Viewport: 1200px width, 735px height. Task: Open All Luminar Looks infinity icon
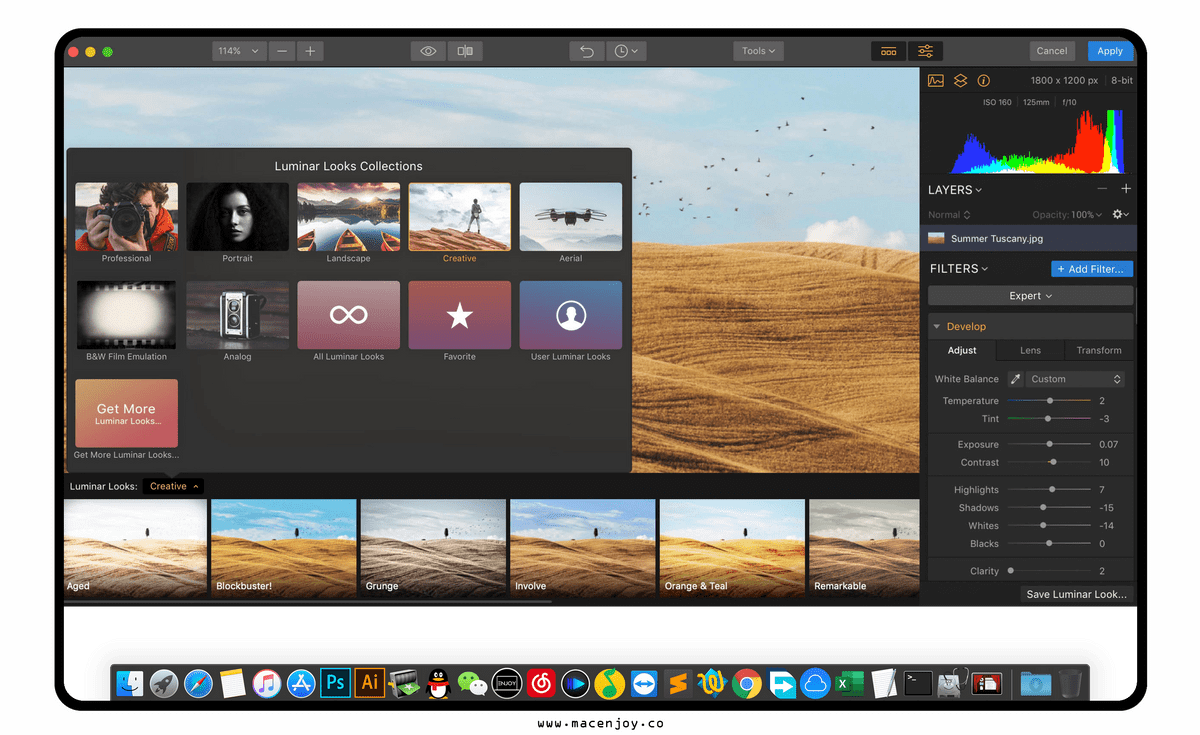(x=348, y=315)
